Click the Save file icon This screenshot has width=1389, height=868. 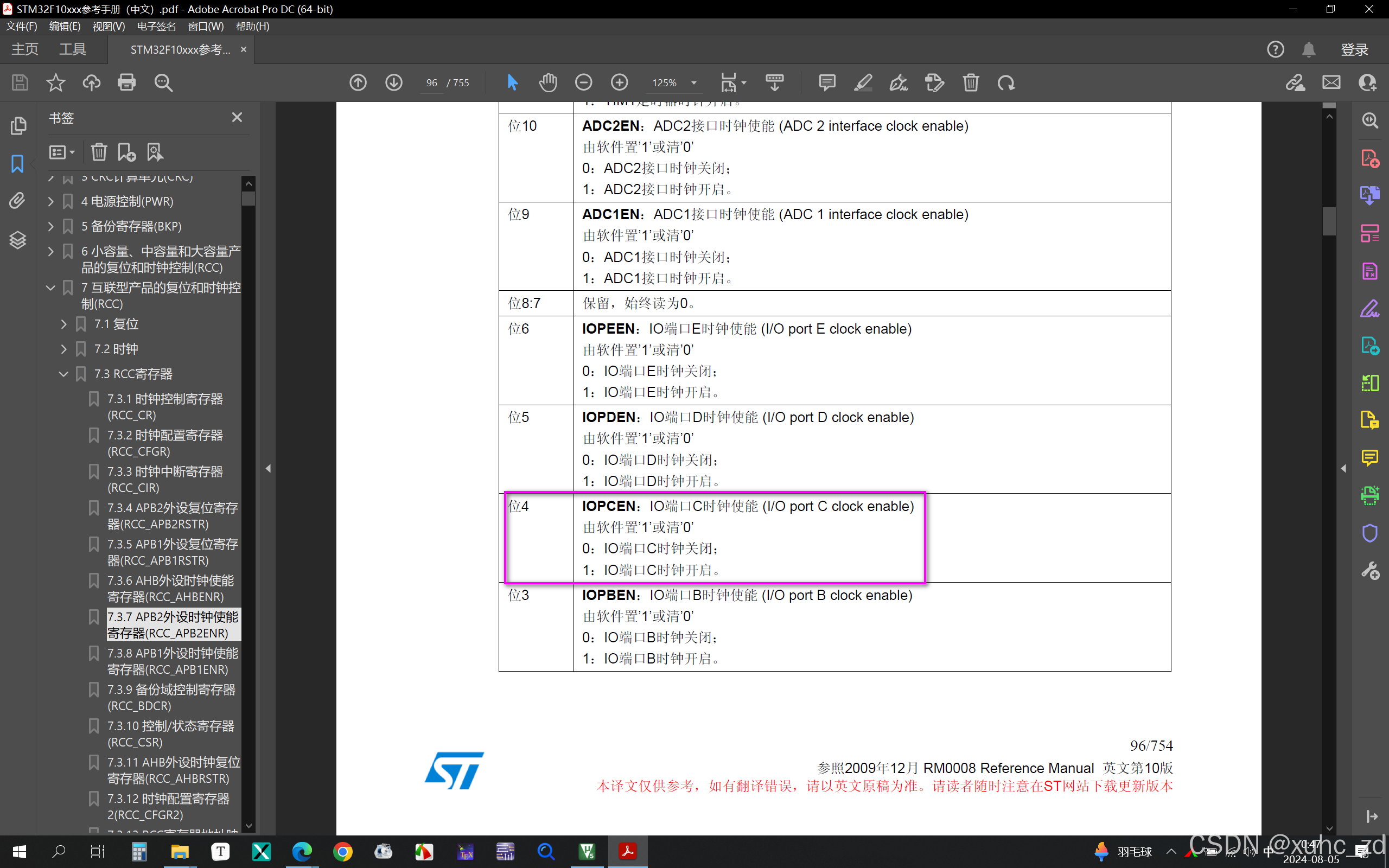pyautogui.click(x=20, y=82)
